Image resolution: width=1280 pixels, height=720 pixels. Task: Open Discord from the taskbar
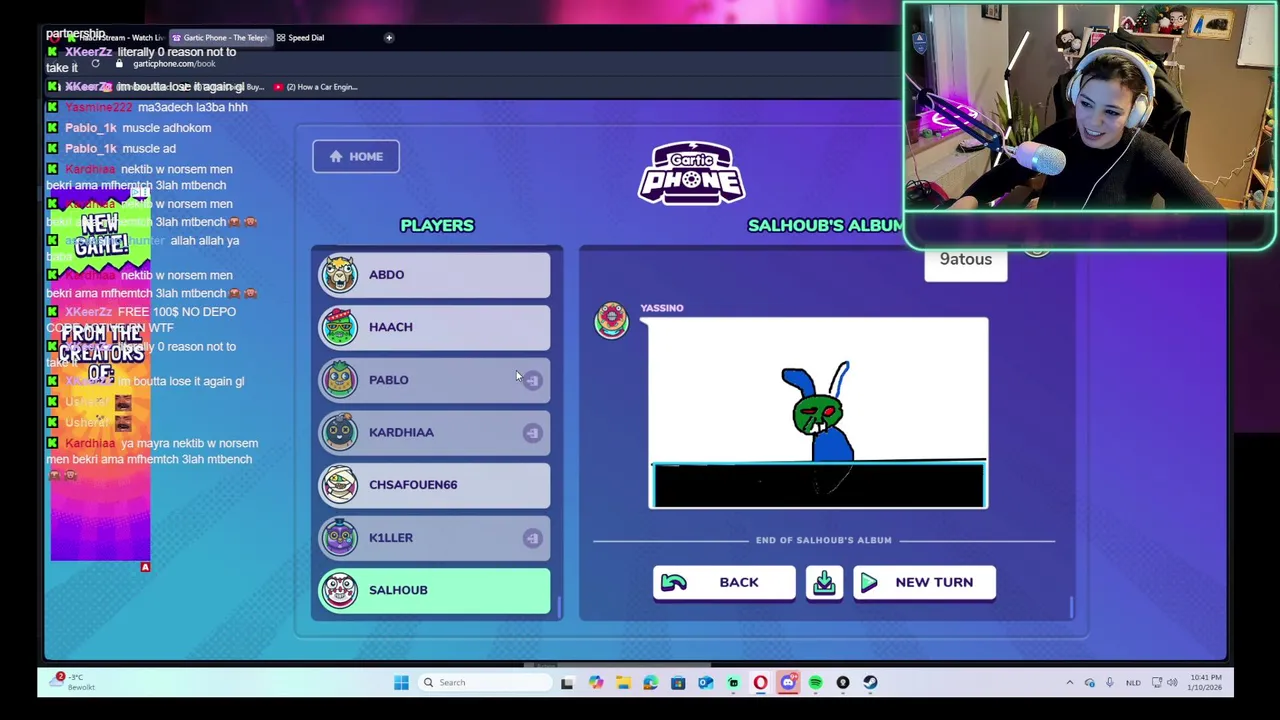(788, 683)
